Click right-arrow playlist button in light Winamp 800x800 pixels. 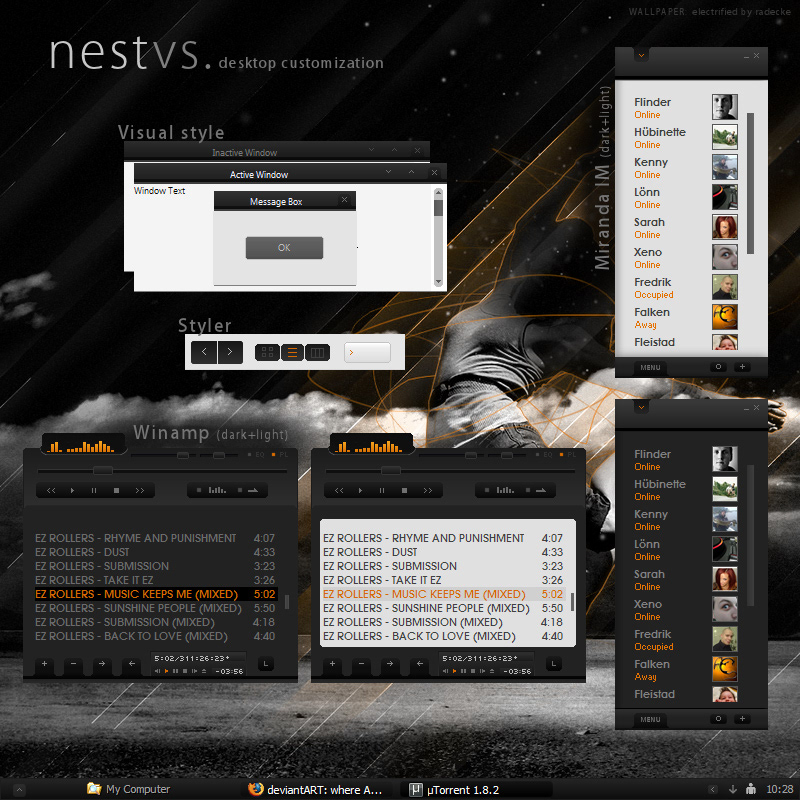click(390, 664)
